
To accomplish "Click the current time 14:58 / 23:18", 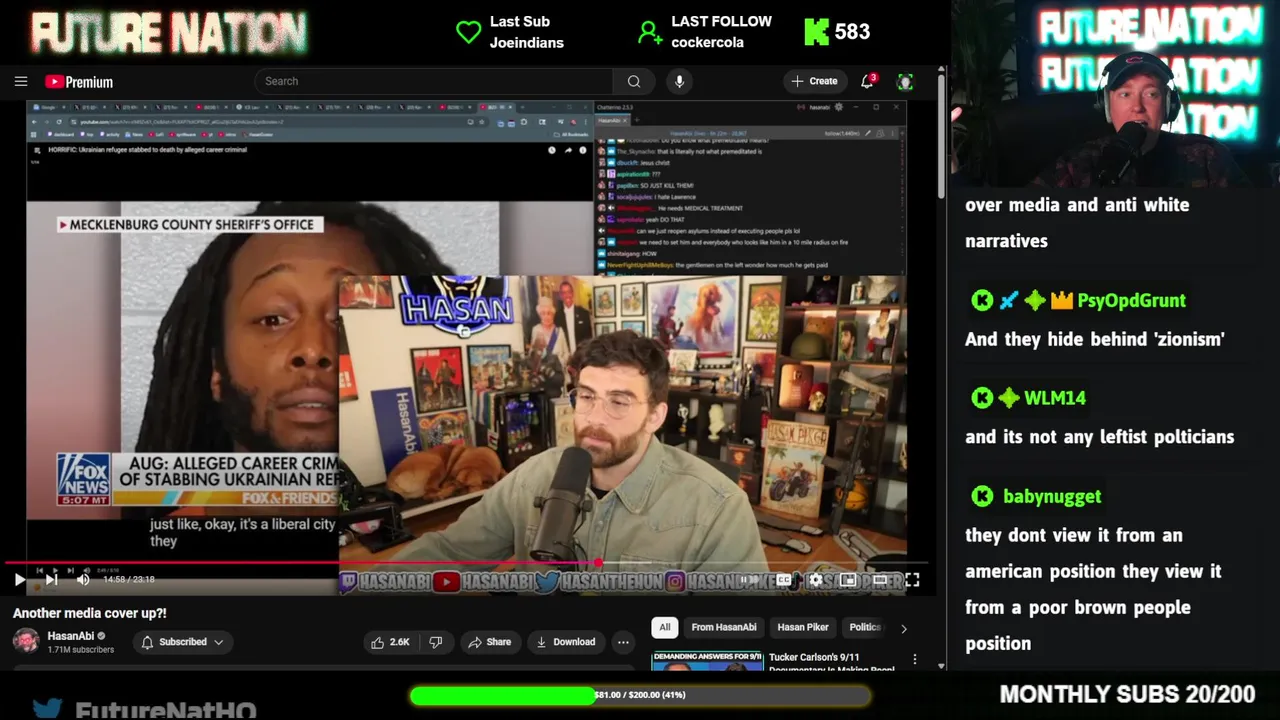I will [x=129, y=579].
